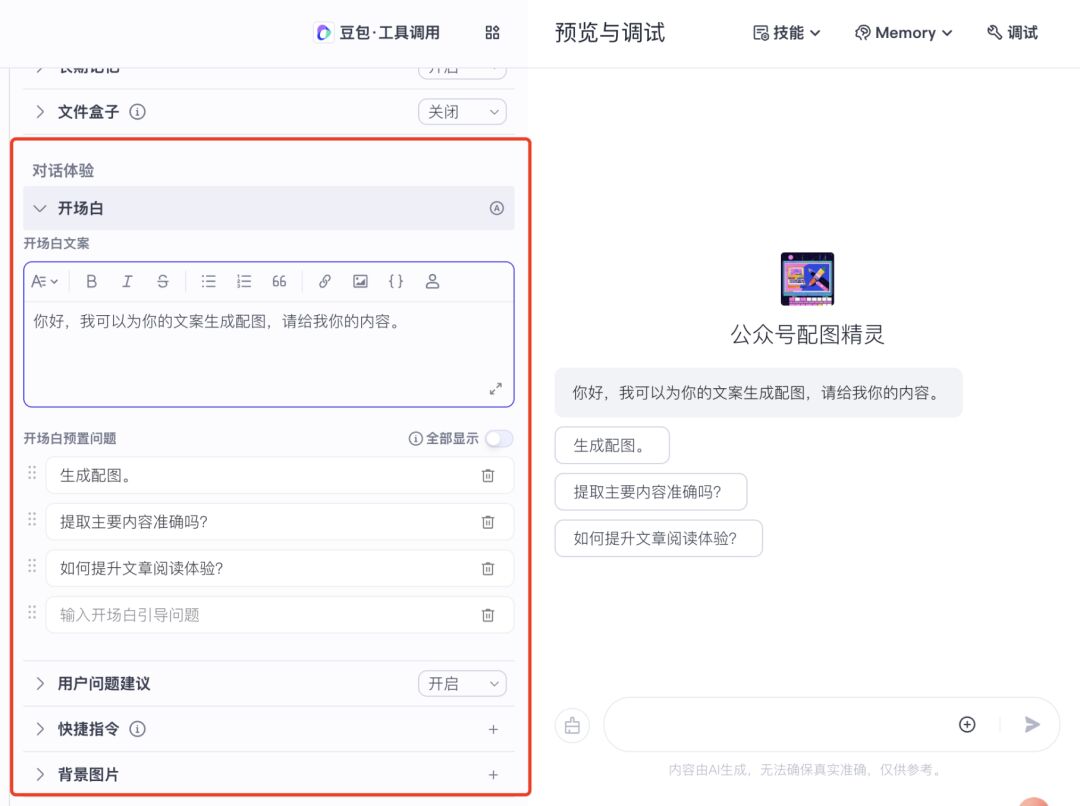
Task: Apply strikethrough formatting in editor toolbar
Action: (x=163, y=282)
